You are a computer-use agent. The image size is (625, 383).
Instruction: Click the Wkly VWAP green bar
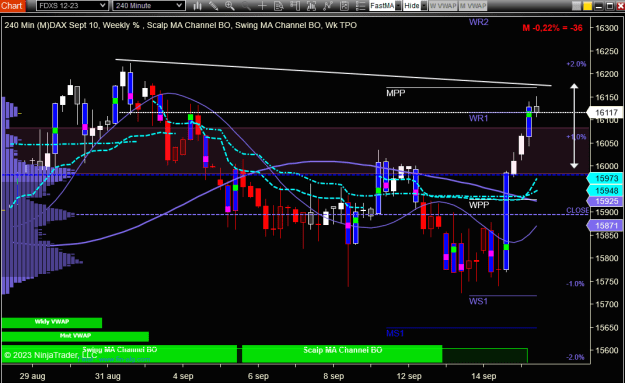coord(52,322)
